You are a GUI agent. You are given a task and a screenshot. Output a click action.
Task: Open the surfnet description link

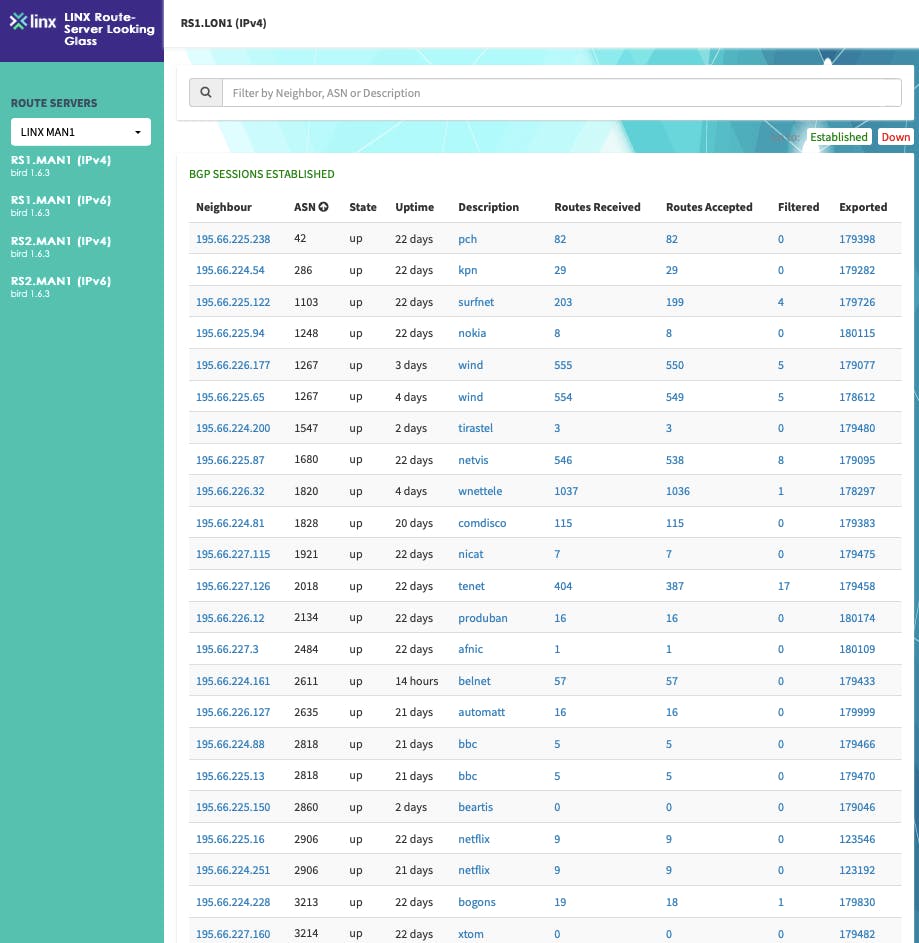click(x=476, y=302)
